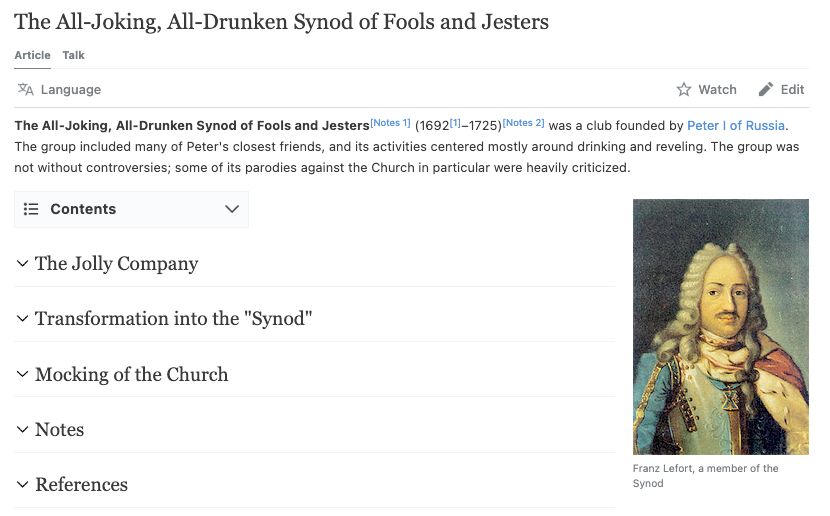Open the Notes 1 footnote reference
Screen dimensions: 830x516
pos(390,123)
